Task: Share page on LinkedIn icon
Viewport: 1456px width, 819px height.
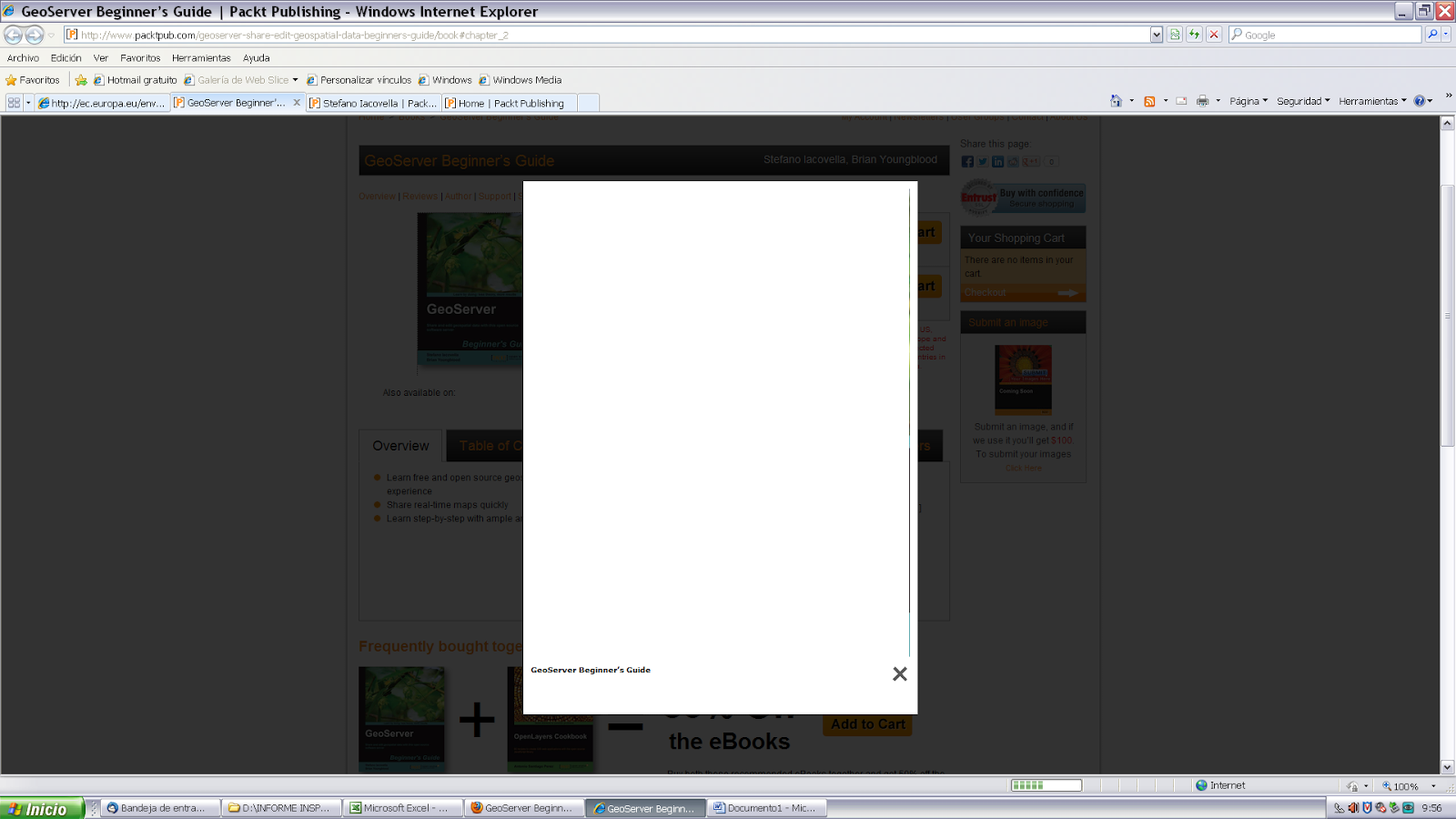Action: (998, 161)
